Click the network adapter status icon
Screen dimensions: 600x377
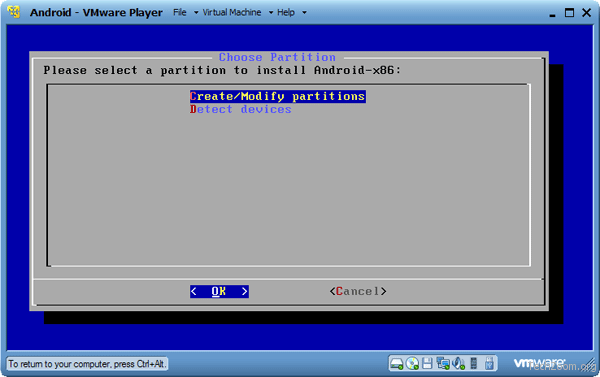tap(443, 363)
